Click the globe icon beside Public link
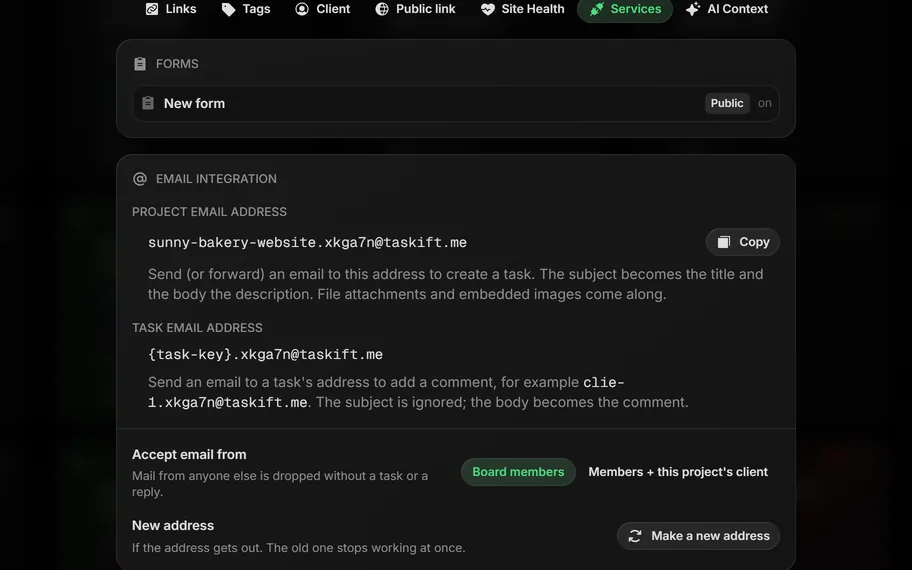The image size is (912, 570). click(x=382, y=9)
